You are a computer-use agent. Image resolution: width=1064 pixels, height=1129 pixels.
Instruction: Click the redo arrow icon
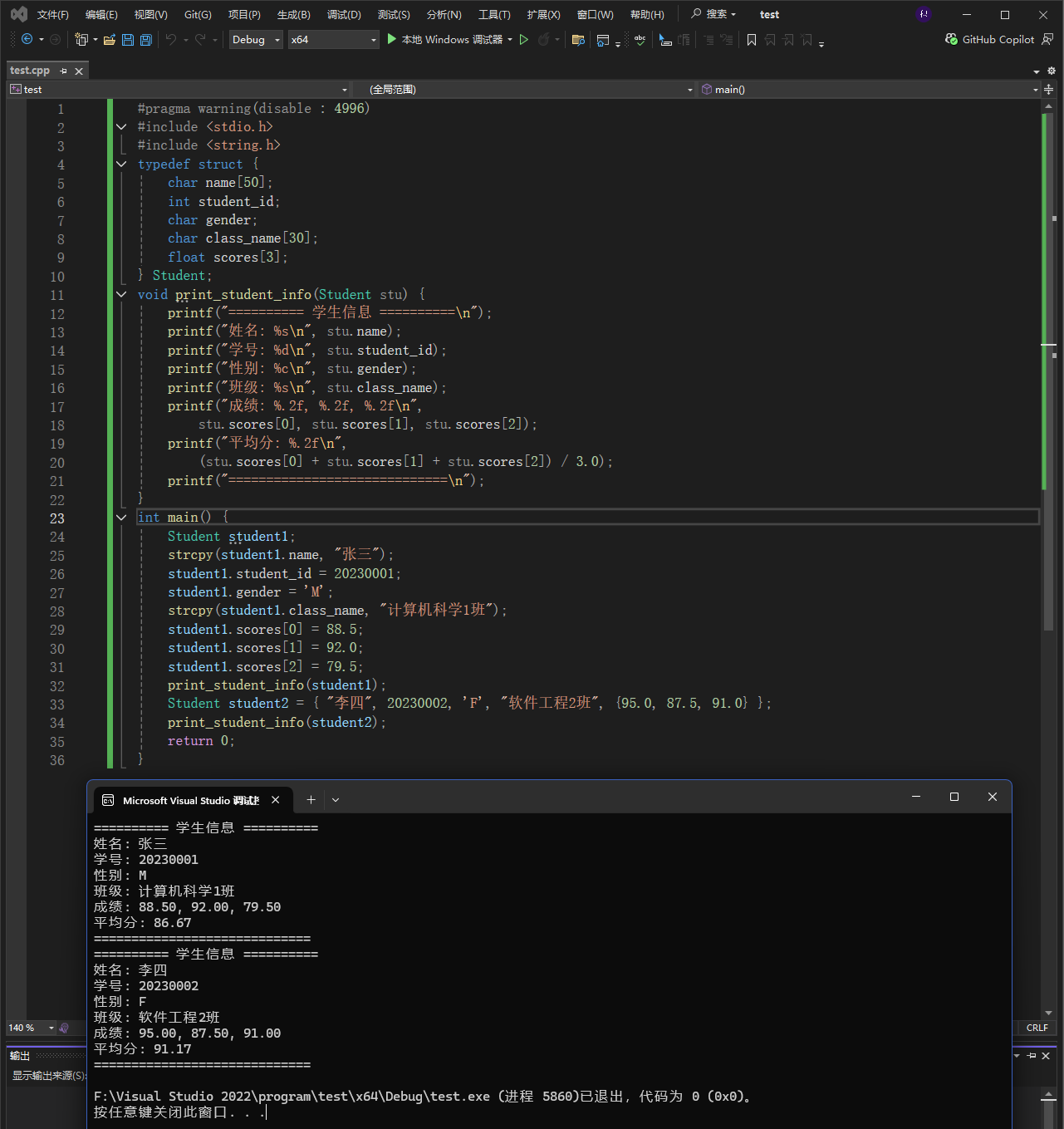coord(200,39)
